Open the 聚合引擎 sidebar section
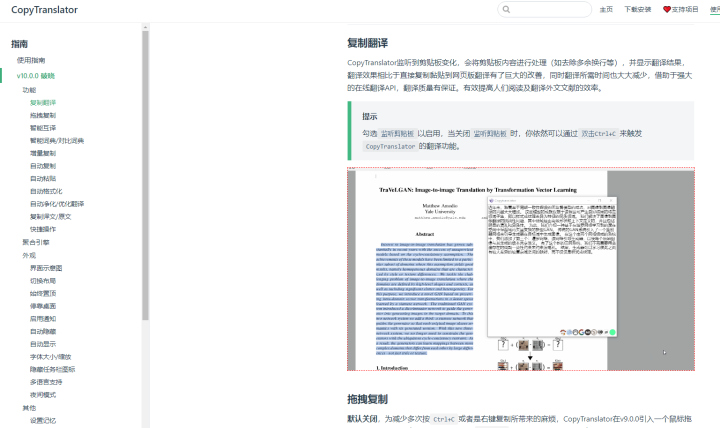The width and height of the screenshot is (720, 428). pyautogui.click(x=36, y=242)
